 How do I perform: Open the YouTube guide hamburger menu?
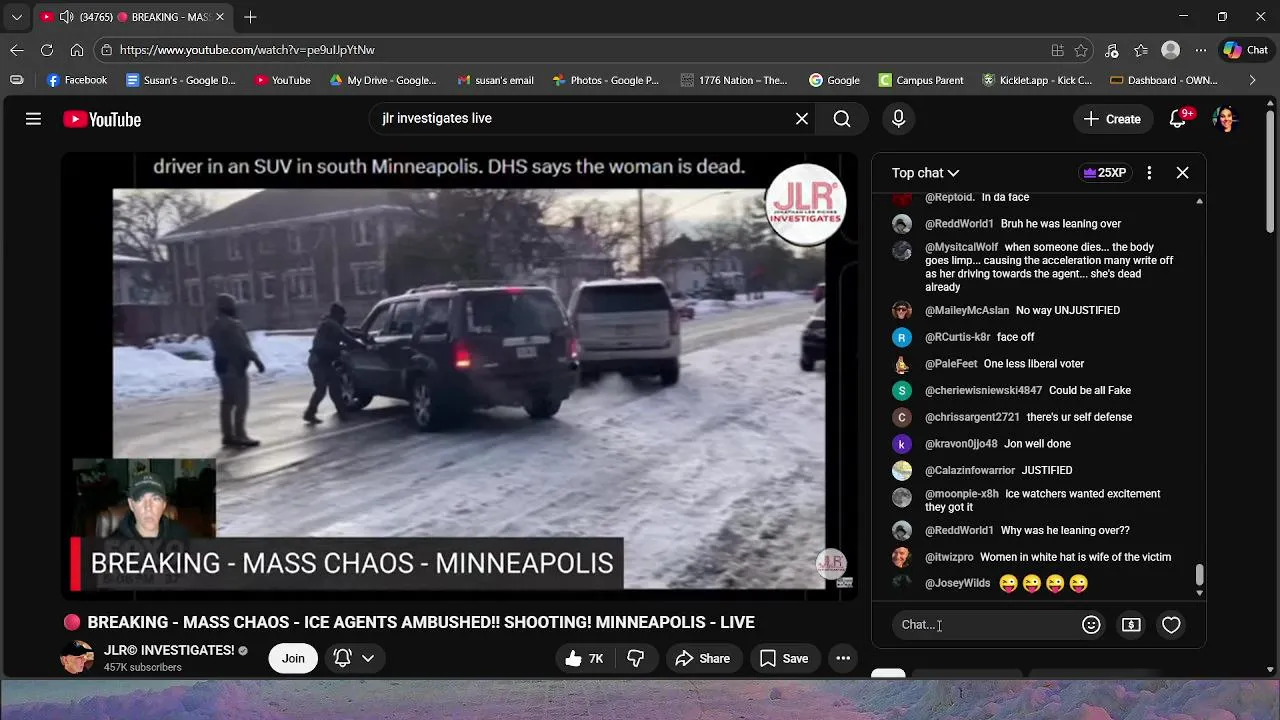coord(33,119)
